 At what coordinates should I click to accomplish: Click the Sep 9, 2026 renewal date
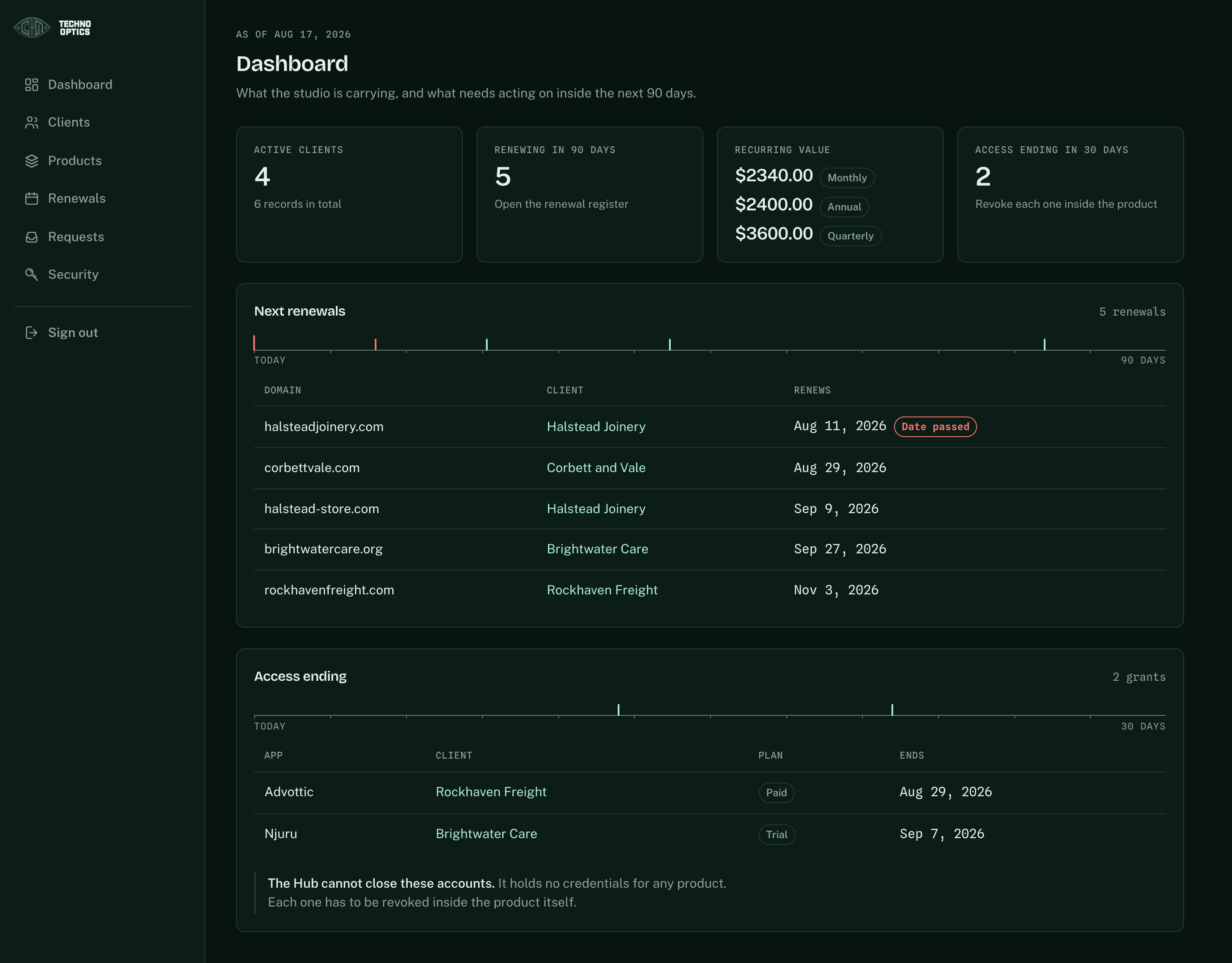836,508
